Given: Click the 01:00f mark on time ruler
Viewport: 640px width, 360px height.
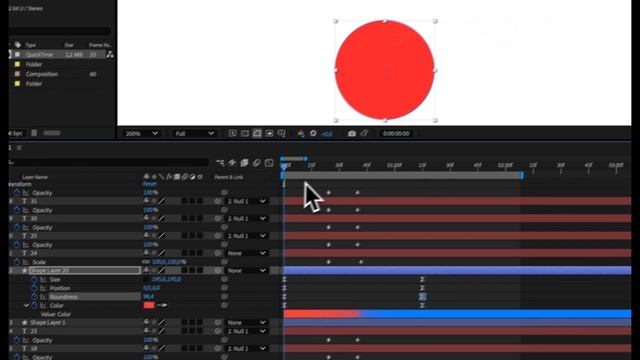Looking at the screenshot, I should 394,165.
